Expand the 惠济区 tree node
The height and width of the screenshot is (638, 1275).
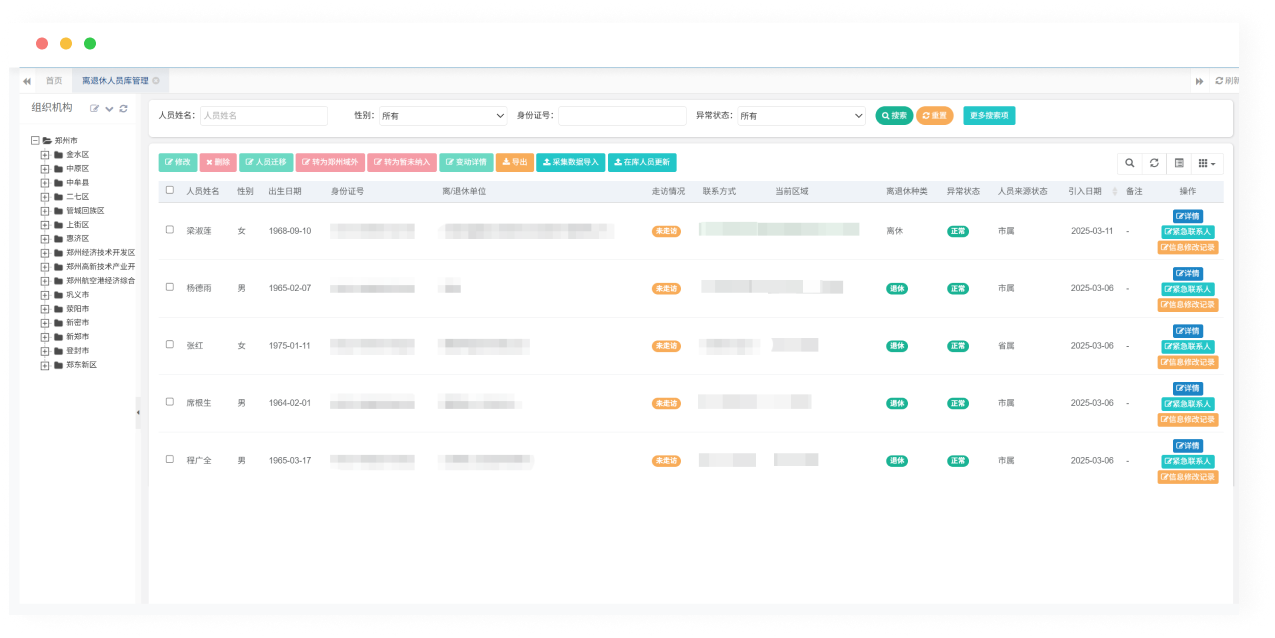pyautogui.click(x=45, y=239)
